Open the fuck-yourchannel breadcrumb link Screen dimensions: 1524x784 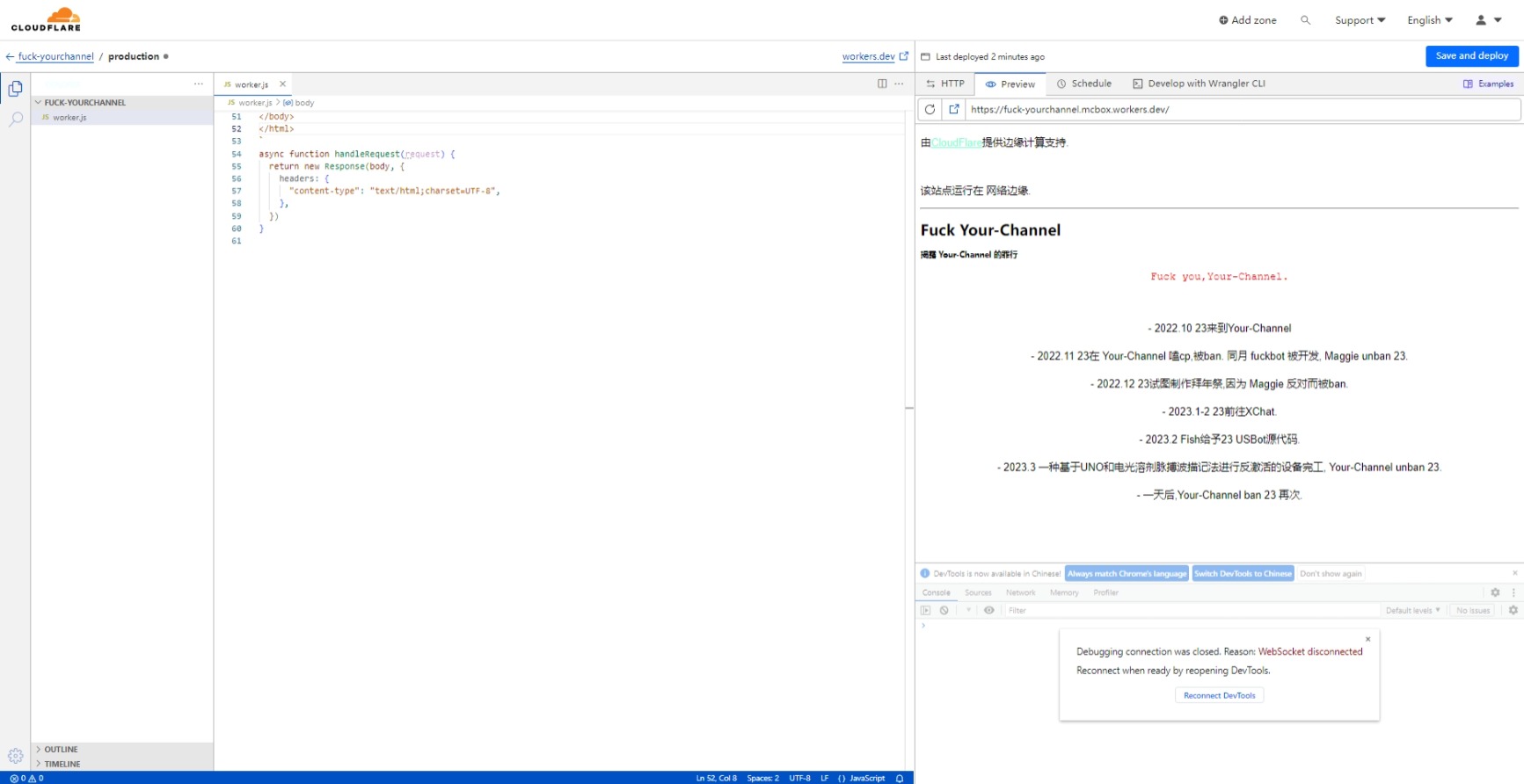[55, 56]
